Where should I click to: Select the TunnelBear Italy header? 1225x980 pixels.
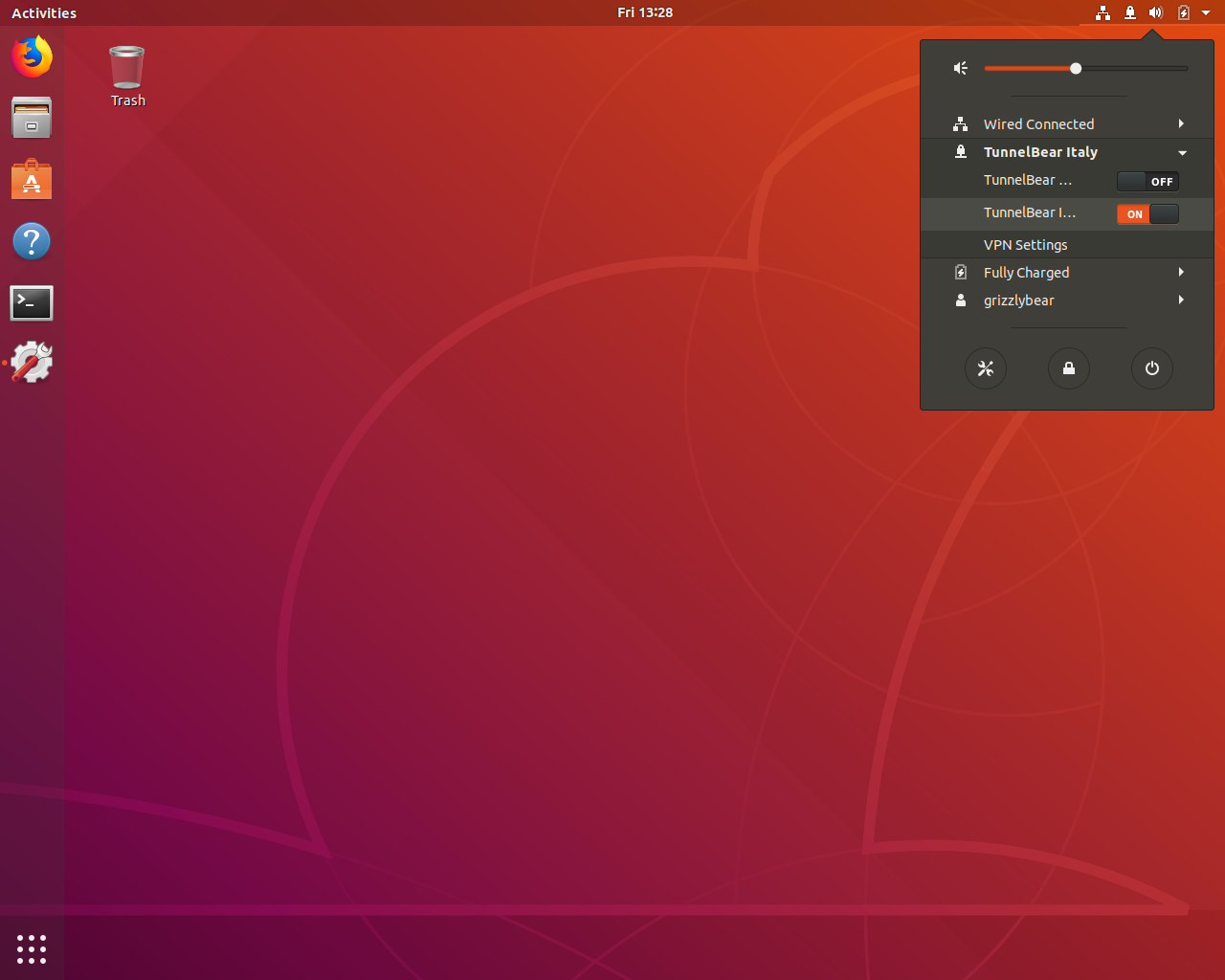tap(1067, 152)
